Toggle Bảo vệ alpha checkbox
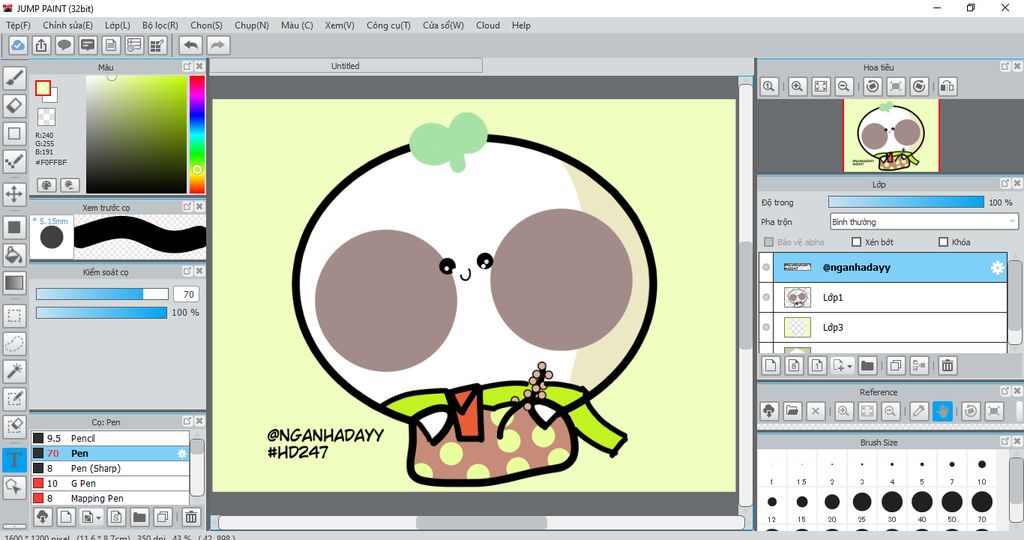 [x=769, y=242]
